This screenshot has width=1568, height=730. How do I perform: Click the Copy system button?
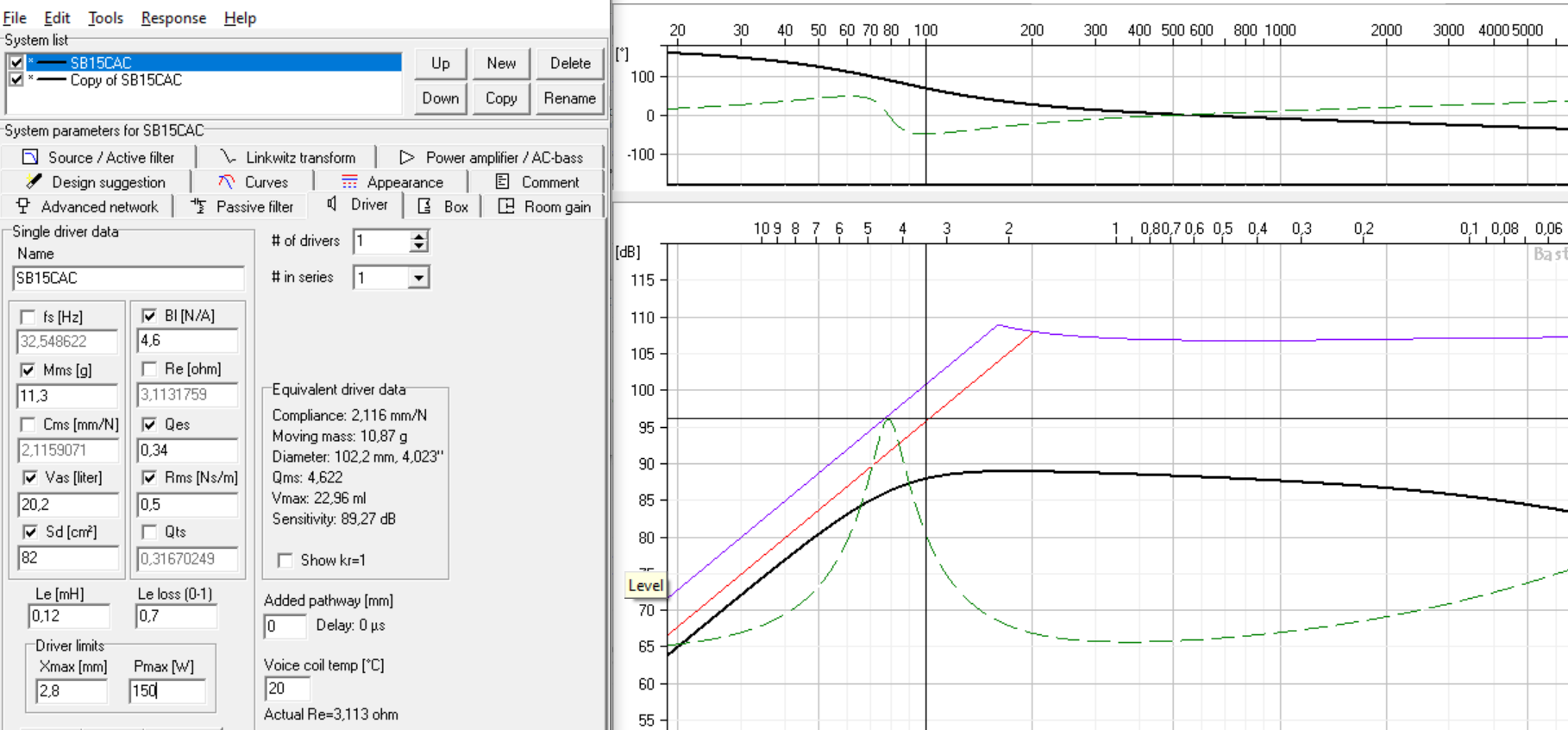pos(501,98)
